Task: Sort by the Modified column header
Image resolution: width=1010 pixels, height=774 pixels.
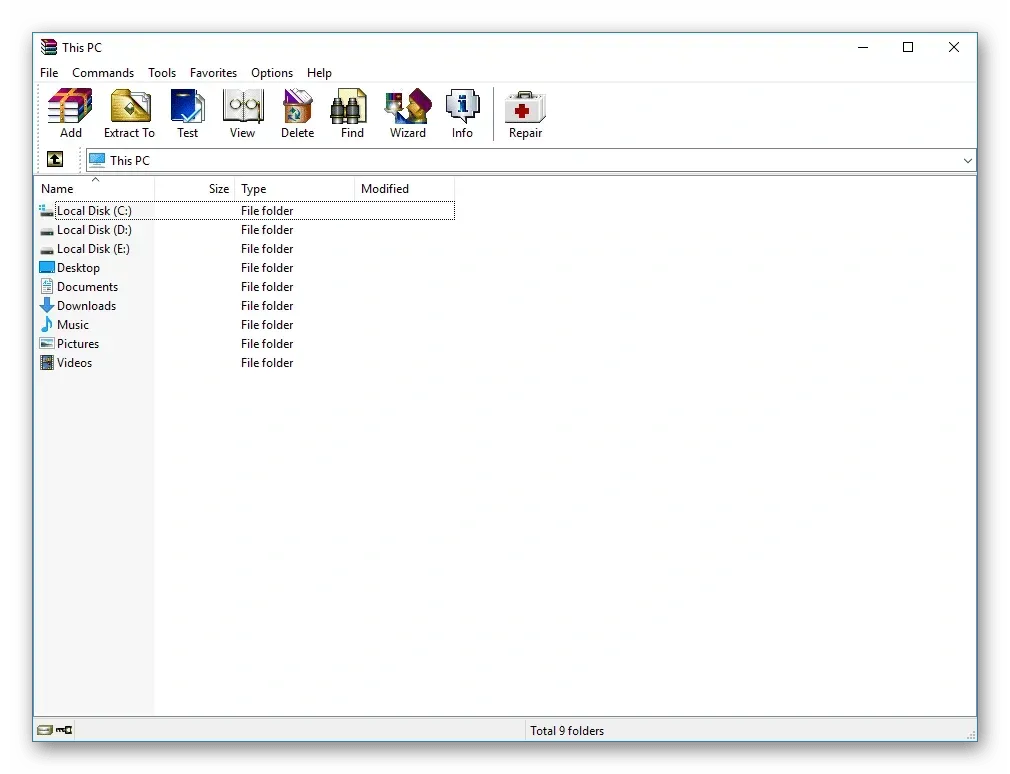Action: coord(405,189)
